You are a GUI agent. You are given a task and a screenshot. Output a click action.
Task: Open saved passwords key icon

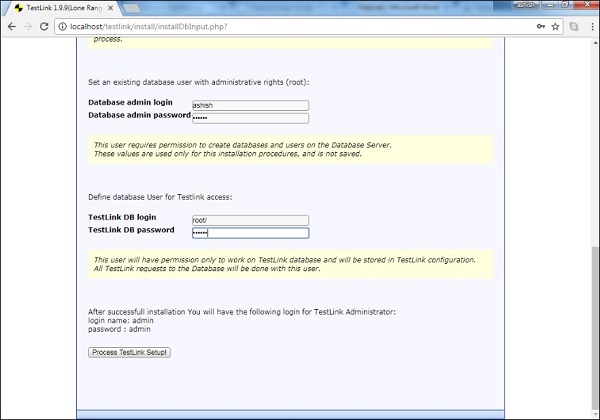(x=541, y=25)
